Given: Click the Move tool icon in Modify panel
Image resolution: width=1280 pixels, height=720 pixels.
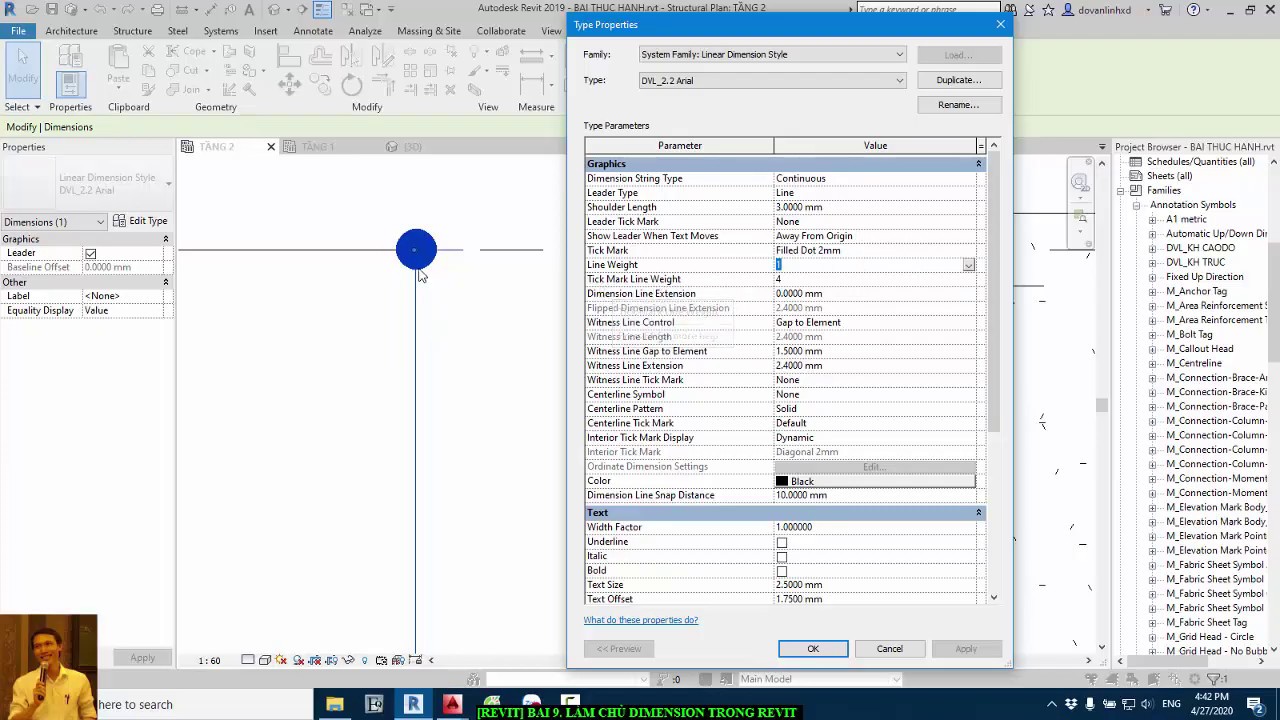Looking at the screenshot, I should point(290,85).
